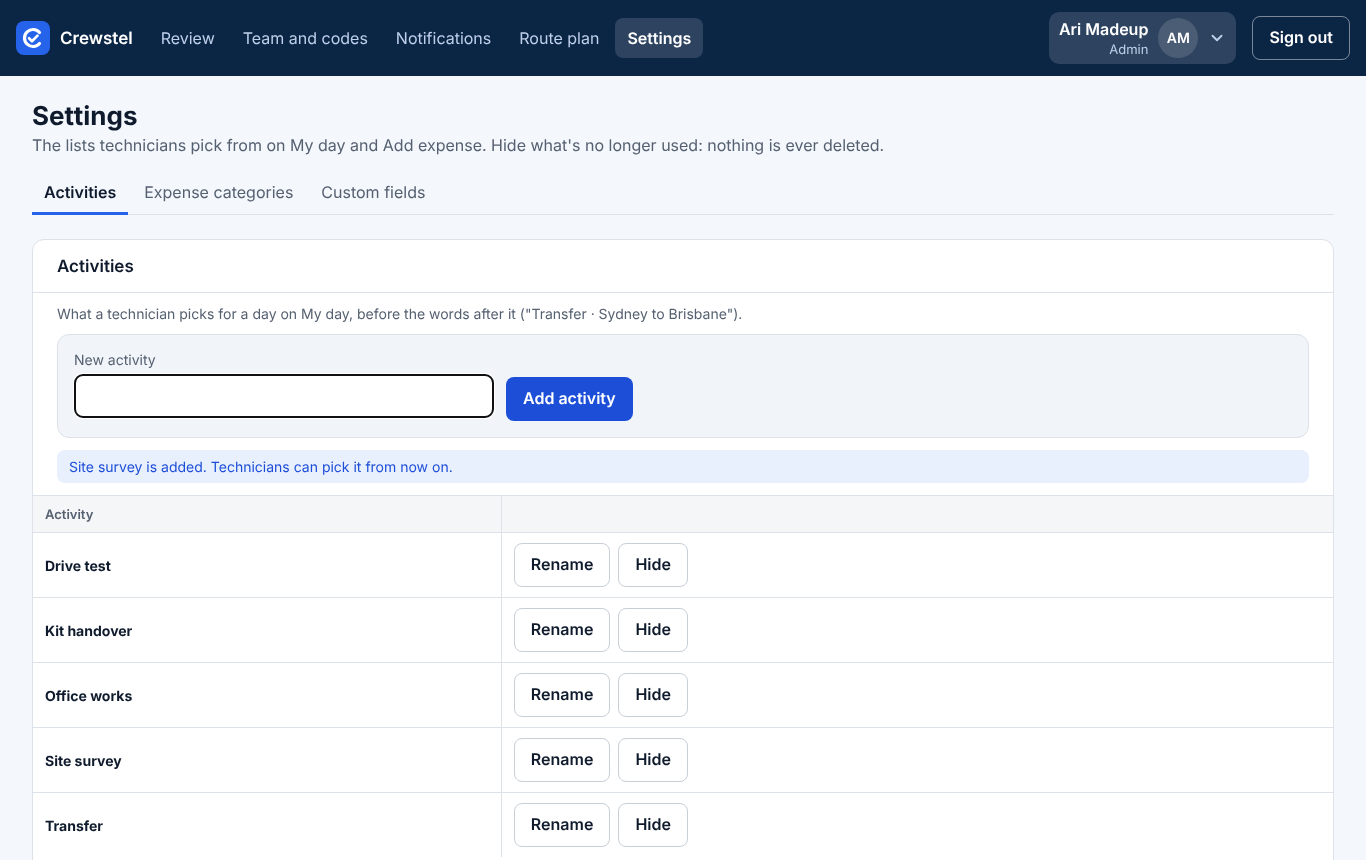Viewport: 1366px width, 860px height.
Task: Focus the New activity text field
Action: (x=284, y=396)
